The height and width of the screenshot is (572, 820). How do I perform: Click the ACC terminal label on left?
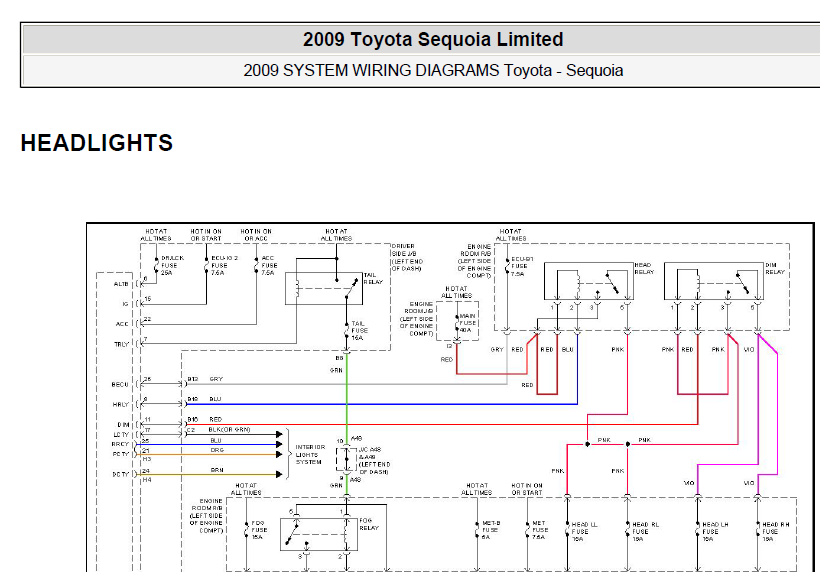coord(122,324)
